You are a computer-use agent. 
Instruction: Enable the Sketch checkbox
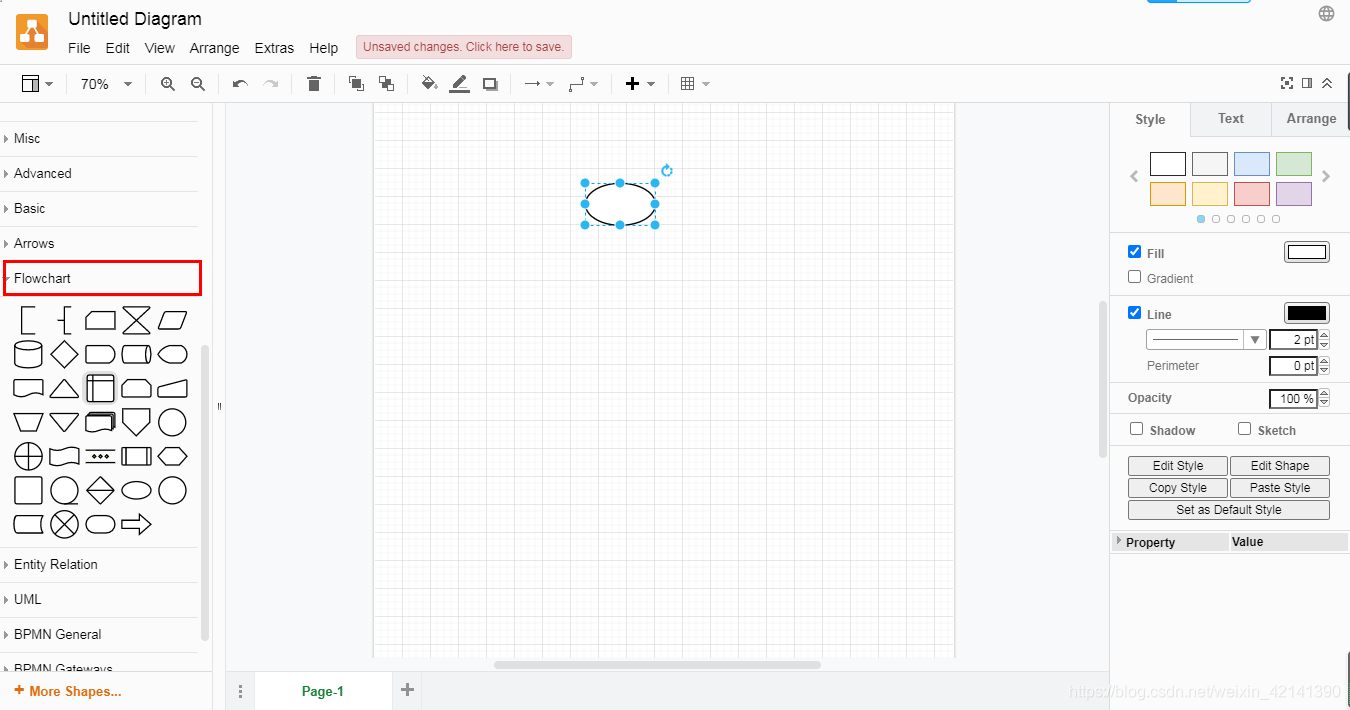1244,429
